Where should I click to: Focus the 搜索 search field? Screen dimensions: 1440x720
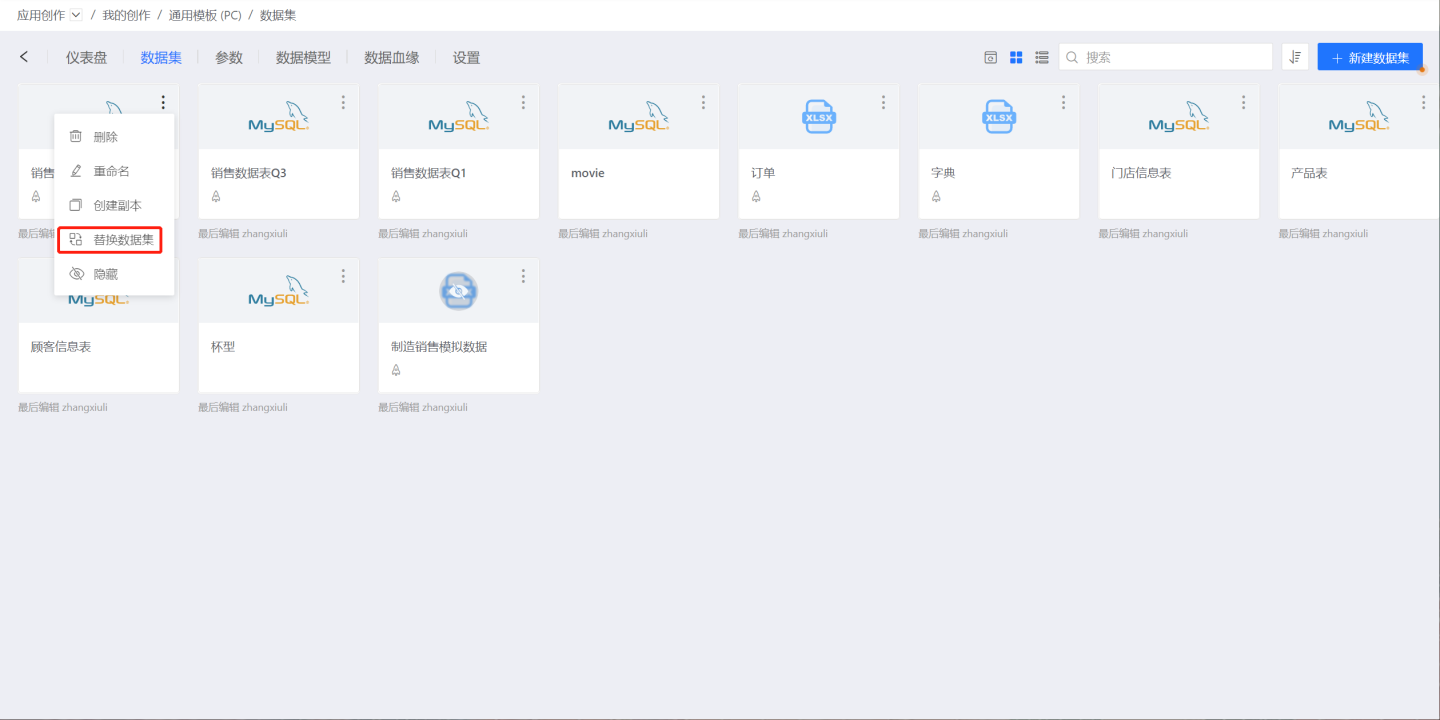click(1170, 58)
